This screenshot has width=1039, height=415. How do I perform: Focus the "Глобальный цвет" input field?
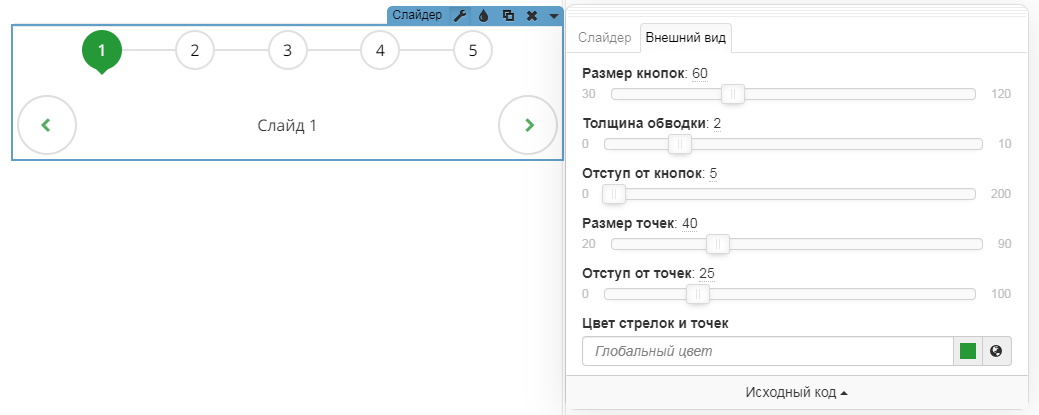[x=767, y=351]
